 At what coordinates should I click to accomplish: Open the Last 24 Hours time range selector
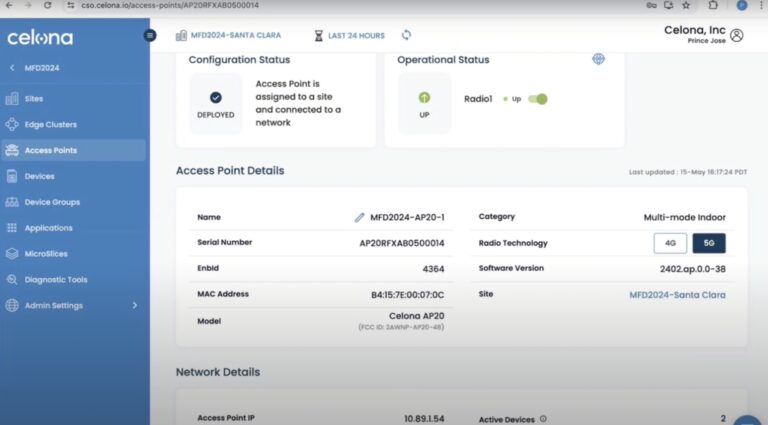coord(348,35)
